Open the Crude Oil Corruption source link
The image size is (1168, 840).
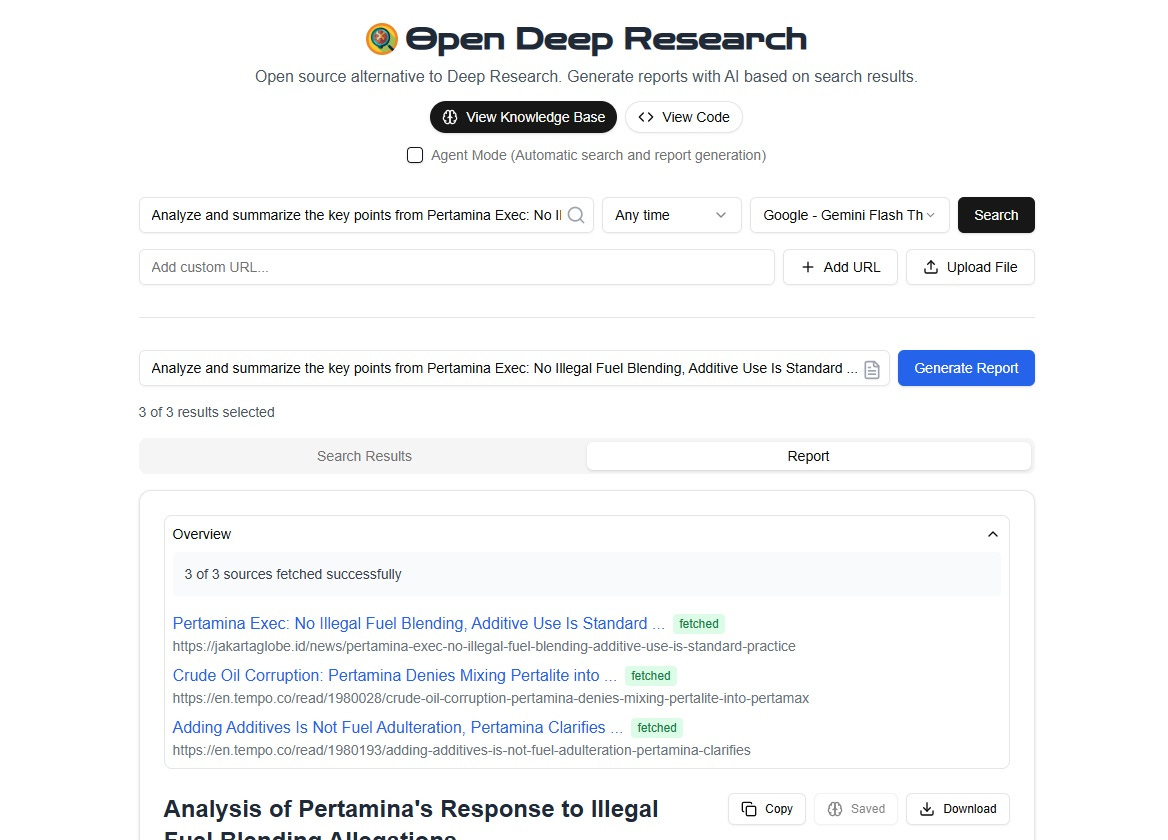395,675
